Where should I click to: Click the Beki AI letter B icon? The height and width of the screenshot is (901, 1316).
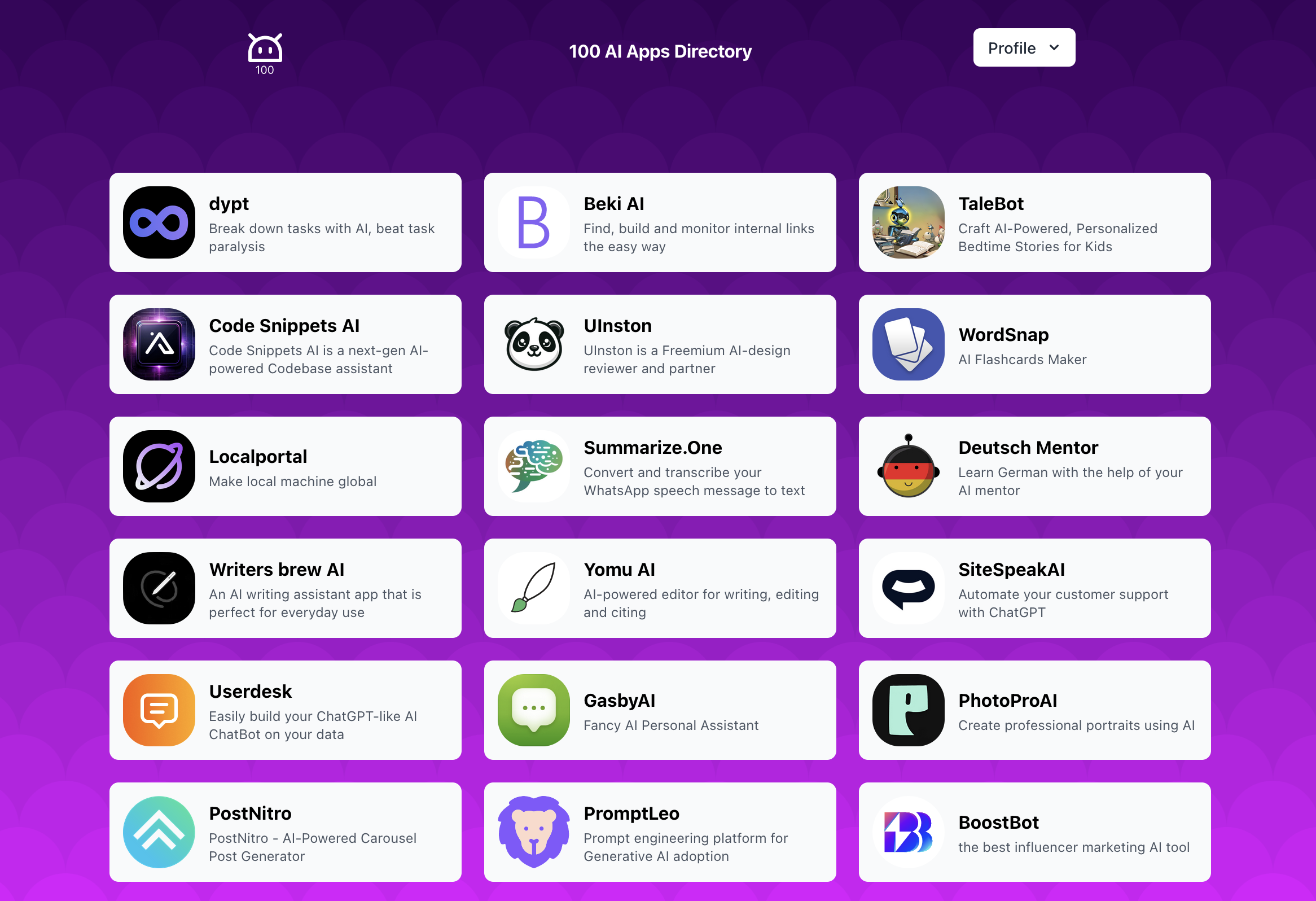533,222
